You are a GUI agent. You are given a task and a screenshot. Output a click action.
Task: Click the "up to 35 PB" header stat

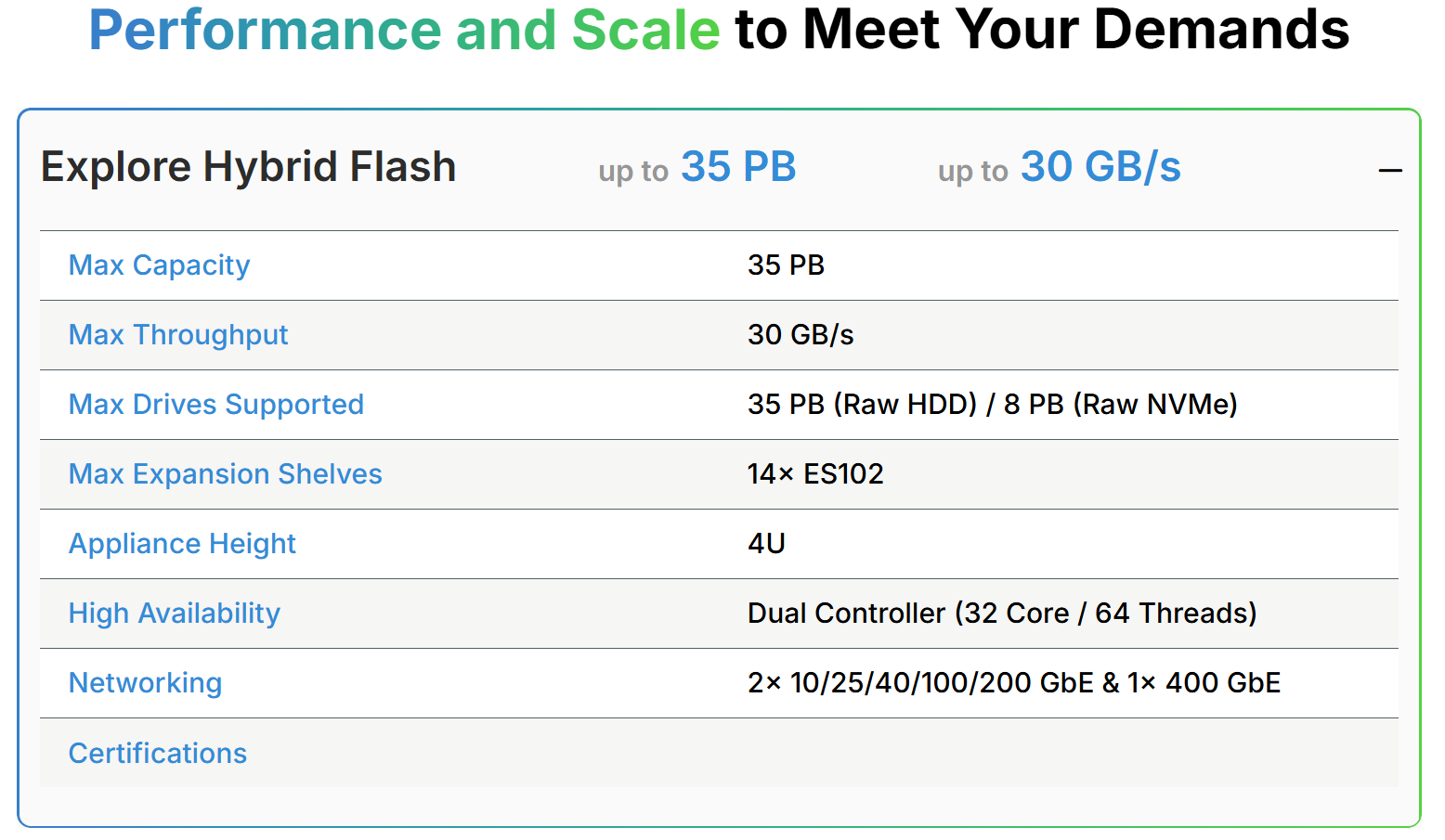point(697,168)
